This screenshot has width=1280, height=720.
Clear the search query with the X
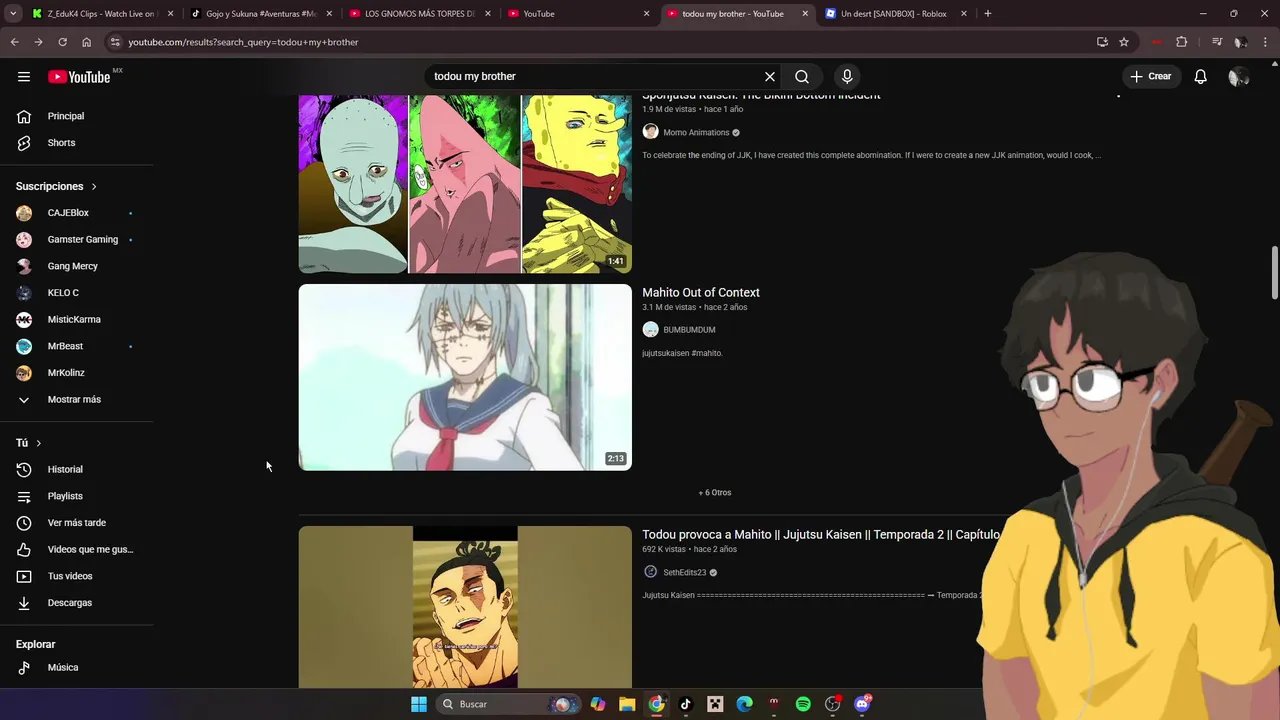(770, 77)
